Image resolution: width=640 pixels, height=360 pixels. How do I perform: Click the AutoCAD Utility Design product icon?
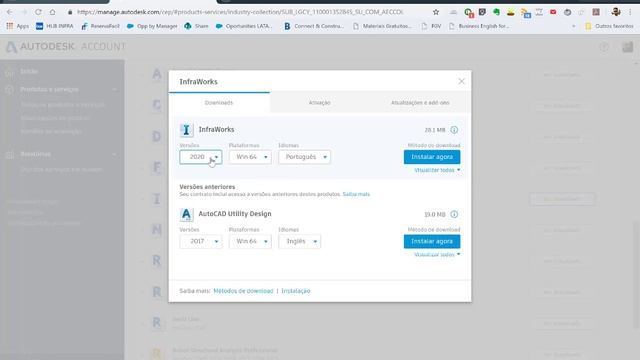[x=187, y=214]
